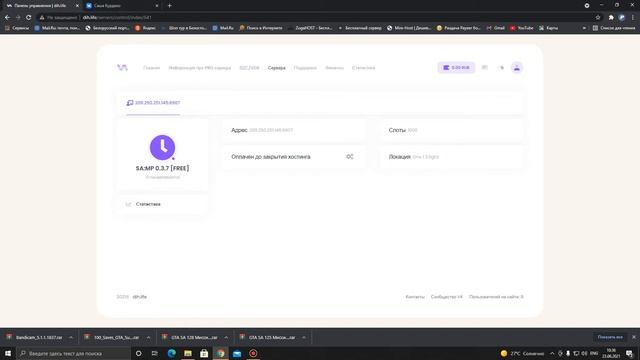This screenshot has height=360, width=640.
Task: Open the Статистика header menu item
Action: (364, 68)
